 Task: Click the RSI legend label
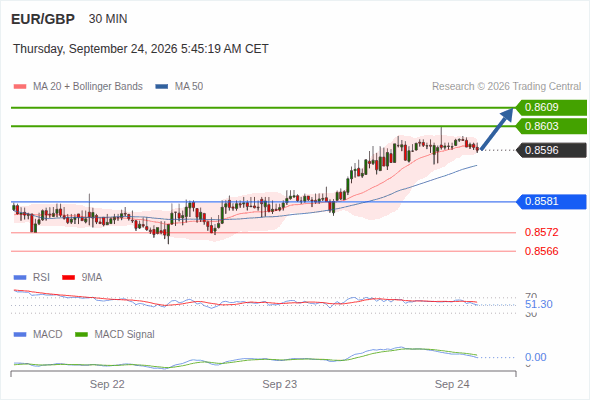tap(41, 278)
